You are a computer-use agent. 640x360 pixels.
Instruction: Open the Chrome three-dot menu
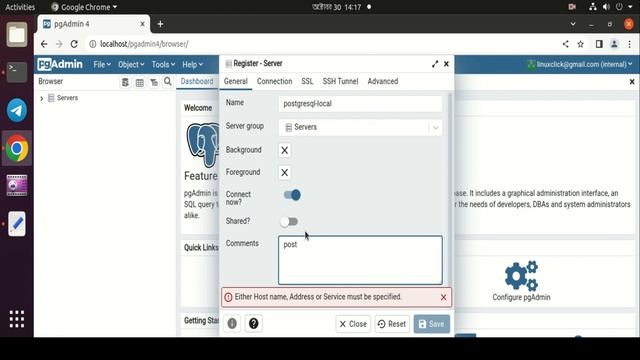point(629,44)
